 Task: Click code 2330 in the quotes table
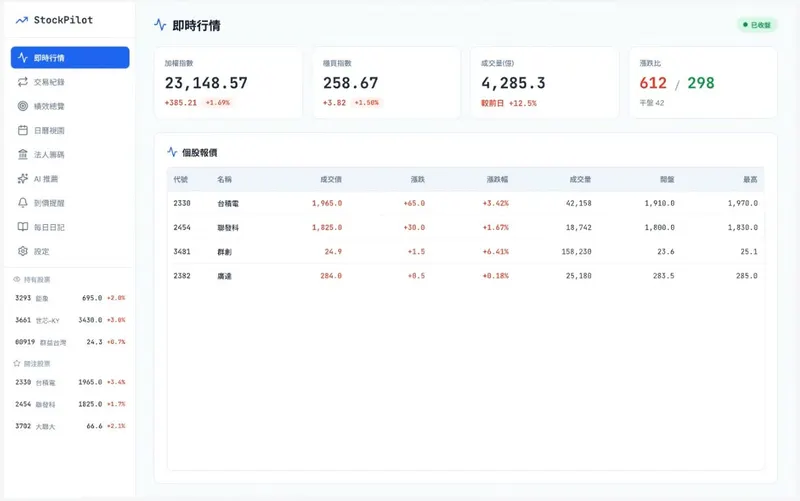point(182,203)
